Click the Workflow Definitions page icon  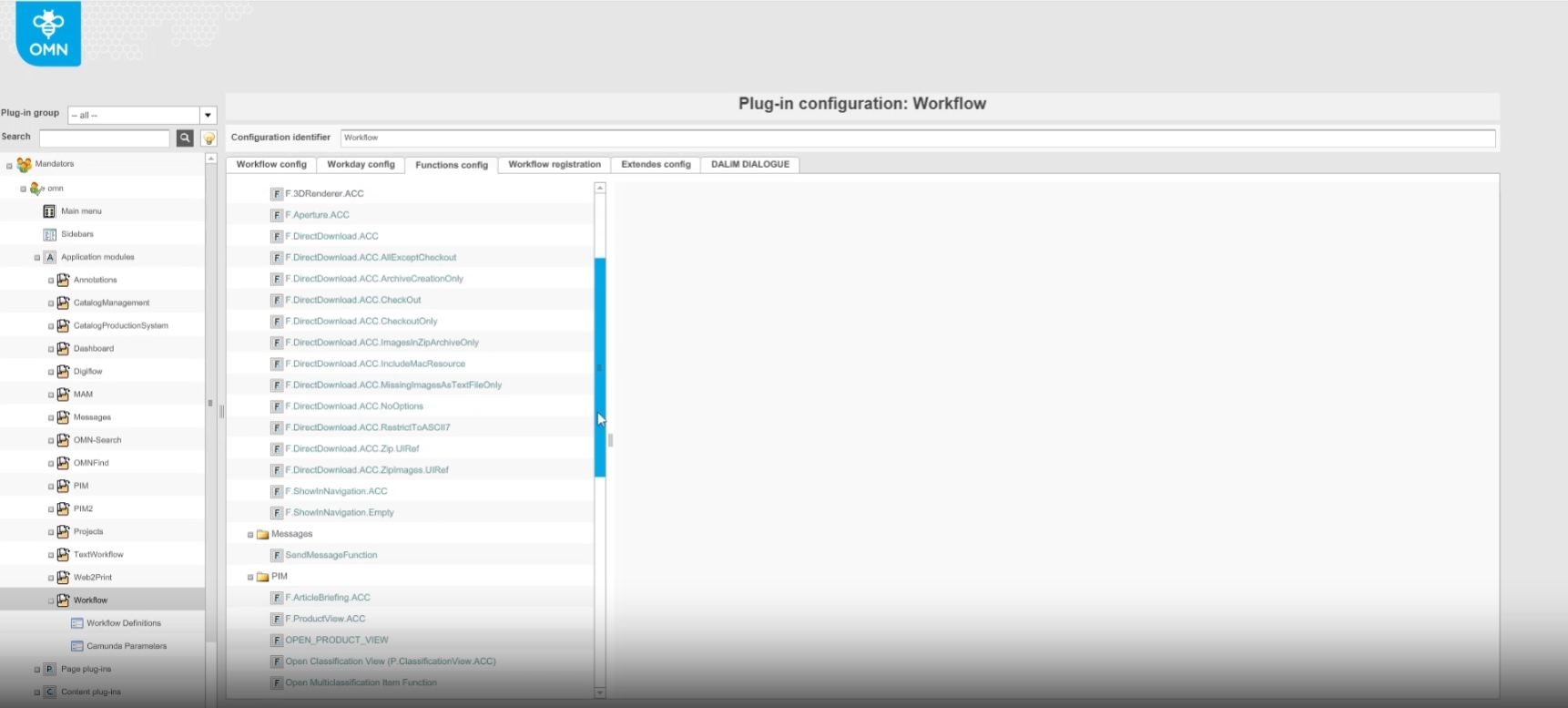[77, 623]
